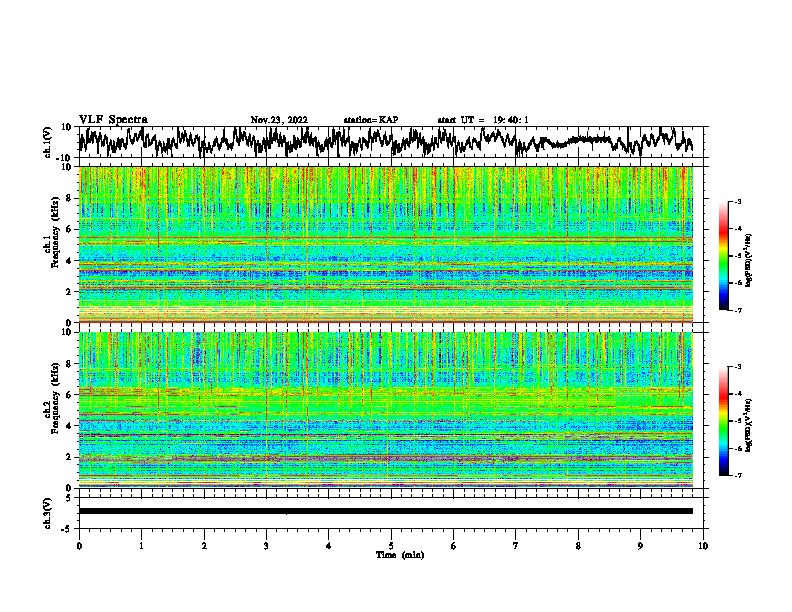Click the ch.2 spectrogram color scale bar

tap(723, 421)
